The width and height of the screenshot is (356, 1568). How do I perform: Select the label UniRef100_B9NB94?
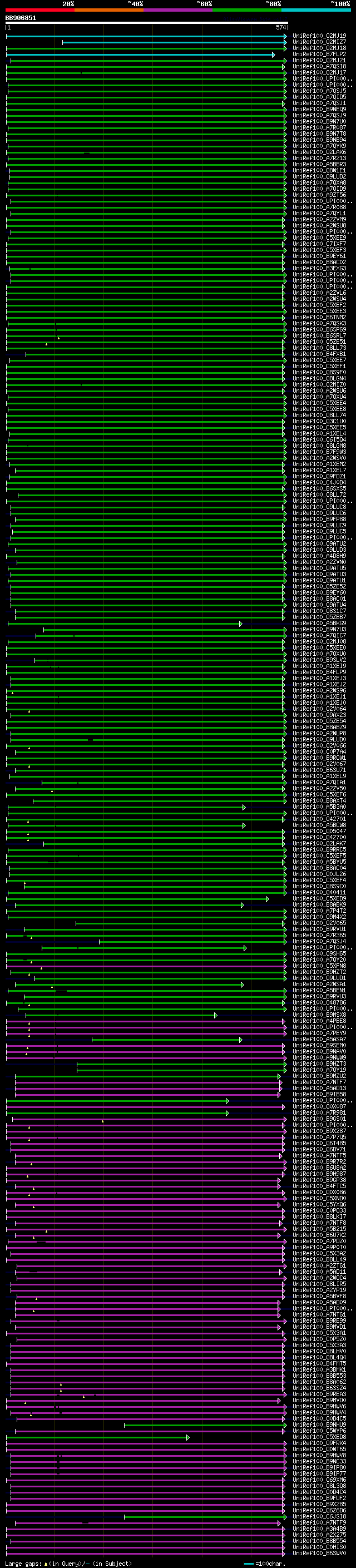pos(319,140)
